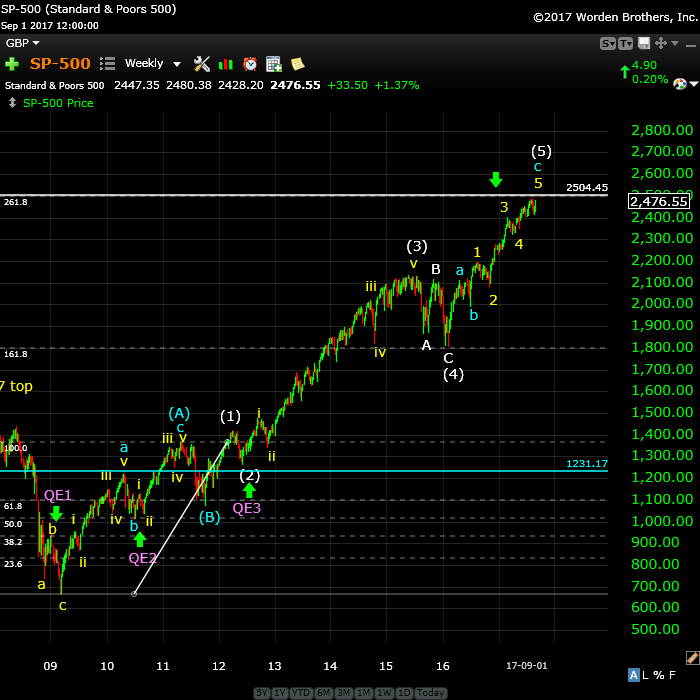Open the T dropdown button

click(x=625, y=43)
